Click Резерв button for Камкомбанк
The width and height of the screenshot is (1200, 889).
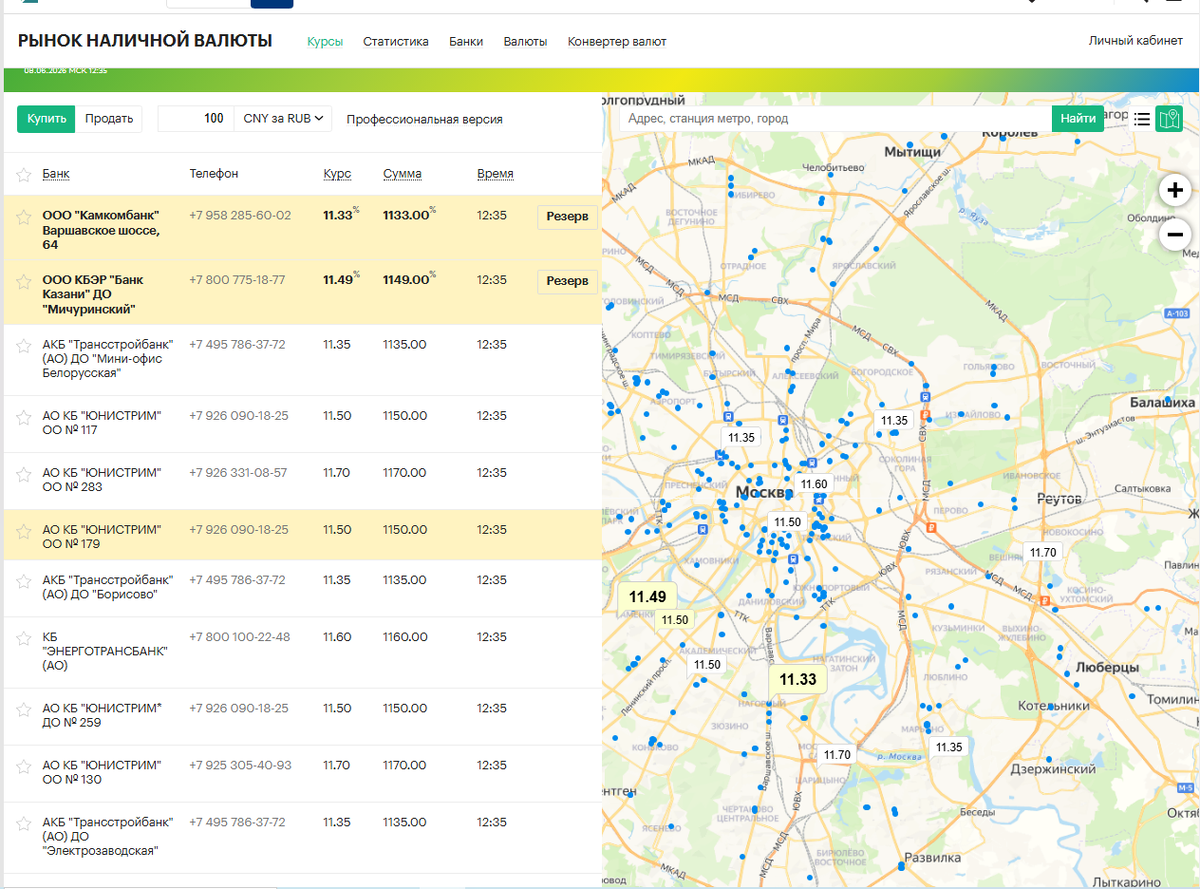[x=567, y=217]
